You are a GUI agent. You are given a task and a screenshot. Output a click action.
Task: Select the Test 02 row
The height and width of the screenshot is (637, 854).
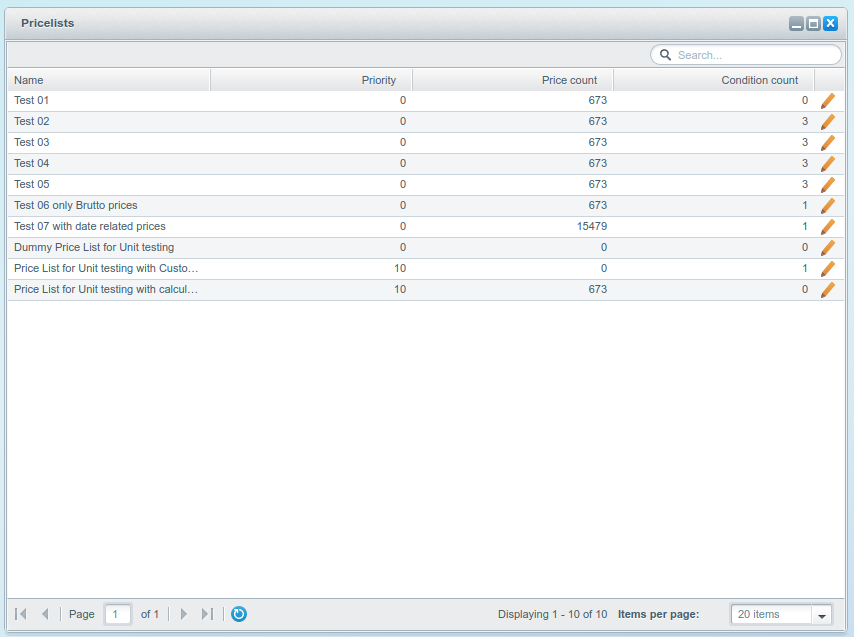point(110,122)
